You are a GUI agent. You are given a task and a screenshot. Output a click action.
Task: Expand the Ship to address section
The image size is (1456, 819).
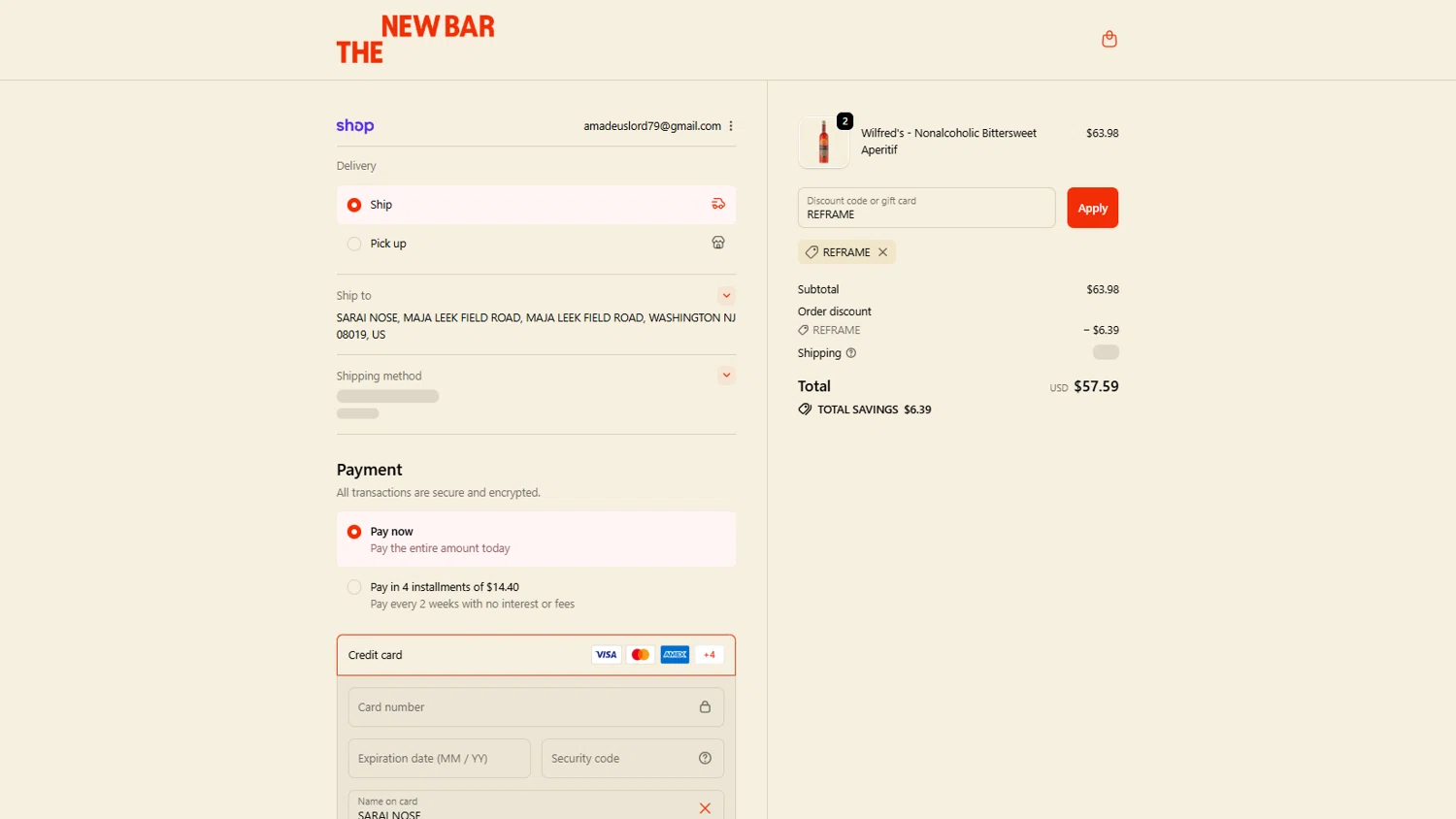pos(726,296)
